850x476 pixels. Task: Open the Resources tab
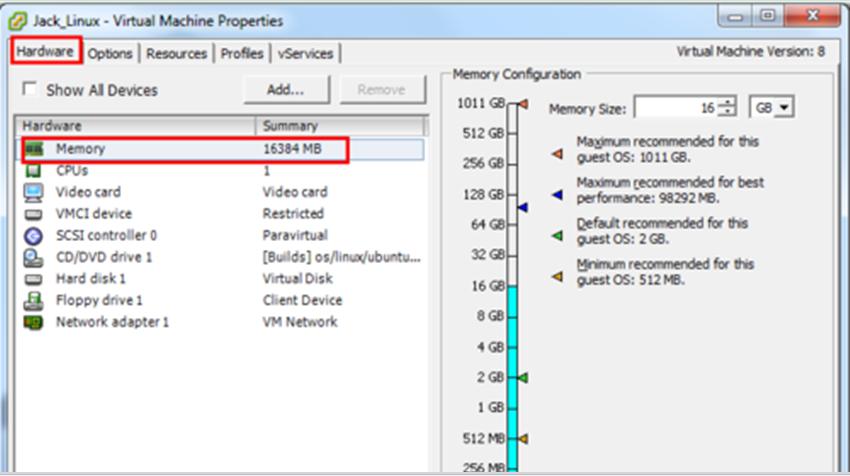176,54
